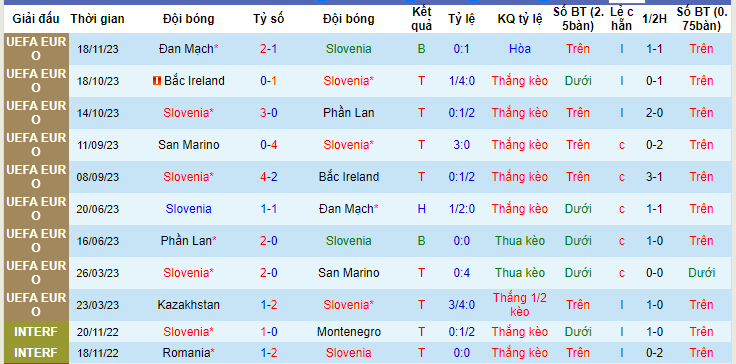The width and height of the screenshot is (736, 364).
Task: Click the Thắng 1/2 kèo result cell
Action: point(520,304)
